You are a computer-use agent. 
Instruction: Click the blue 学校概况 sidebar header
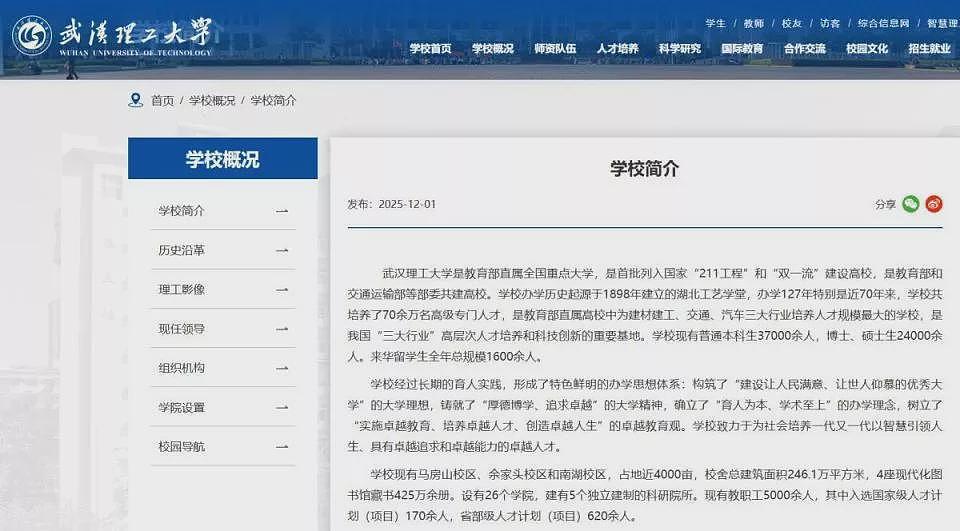coord(223,159)
